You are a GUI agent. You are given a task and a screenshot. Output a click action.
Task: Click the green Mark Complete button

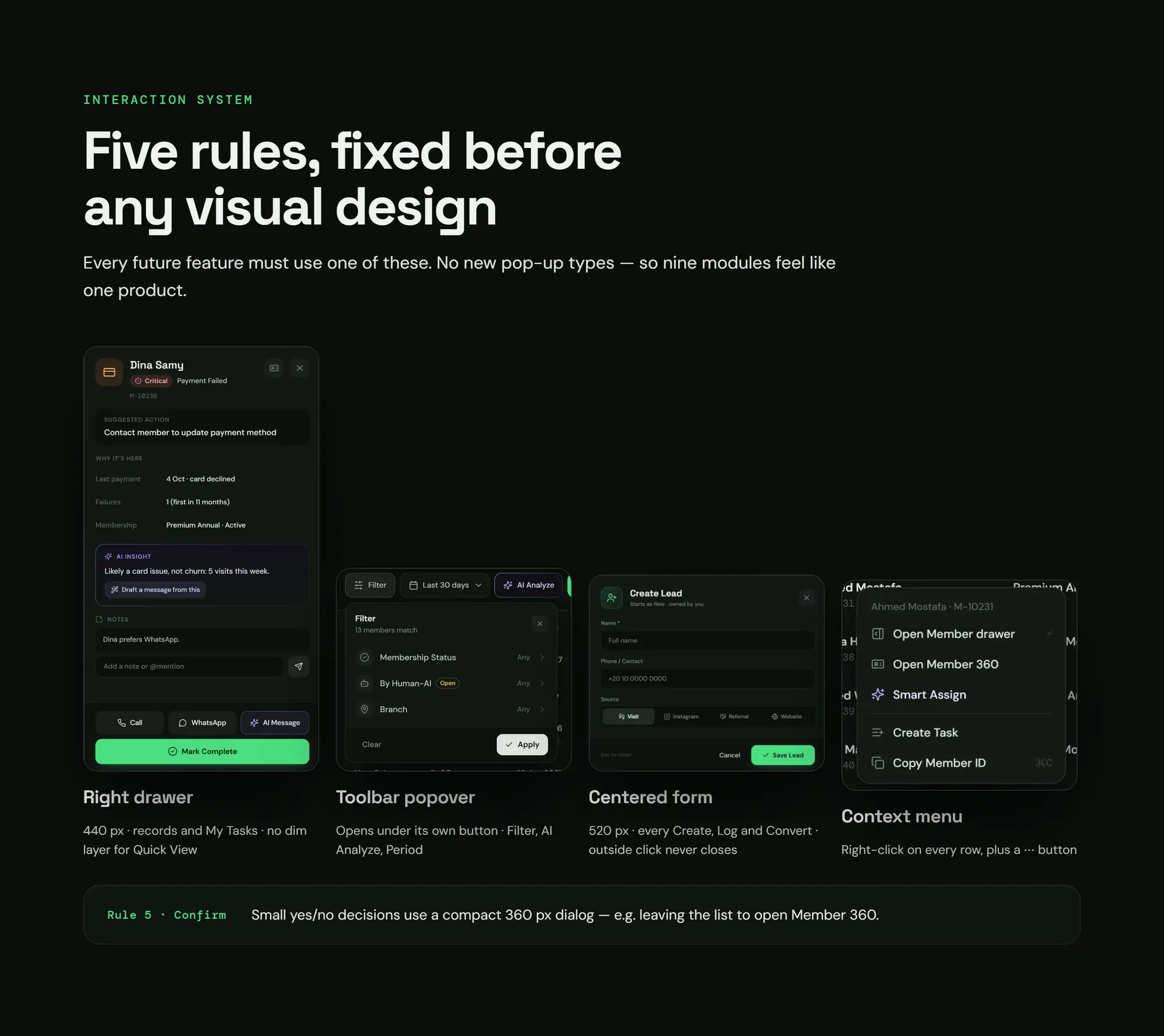click(202, 751)
